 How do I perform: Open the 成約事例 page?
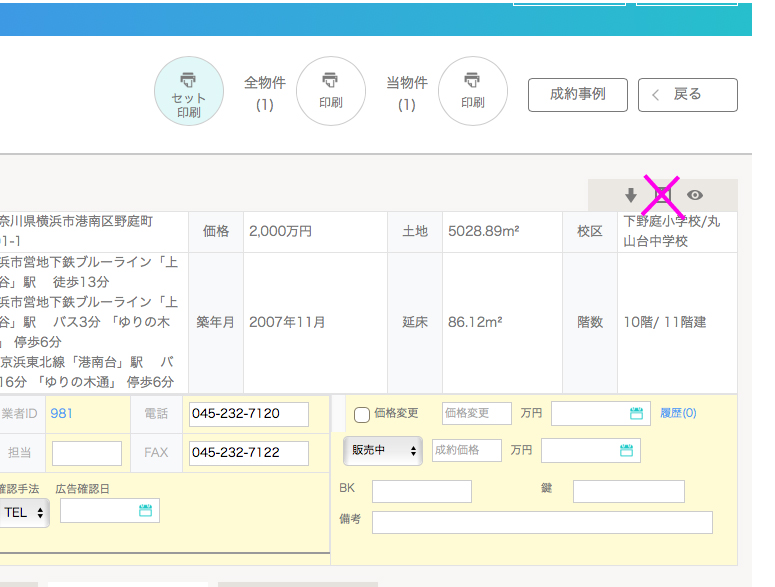coord(577,95)
